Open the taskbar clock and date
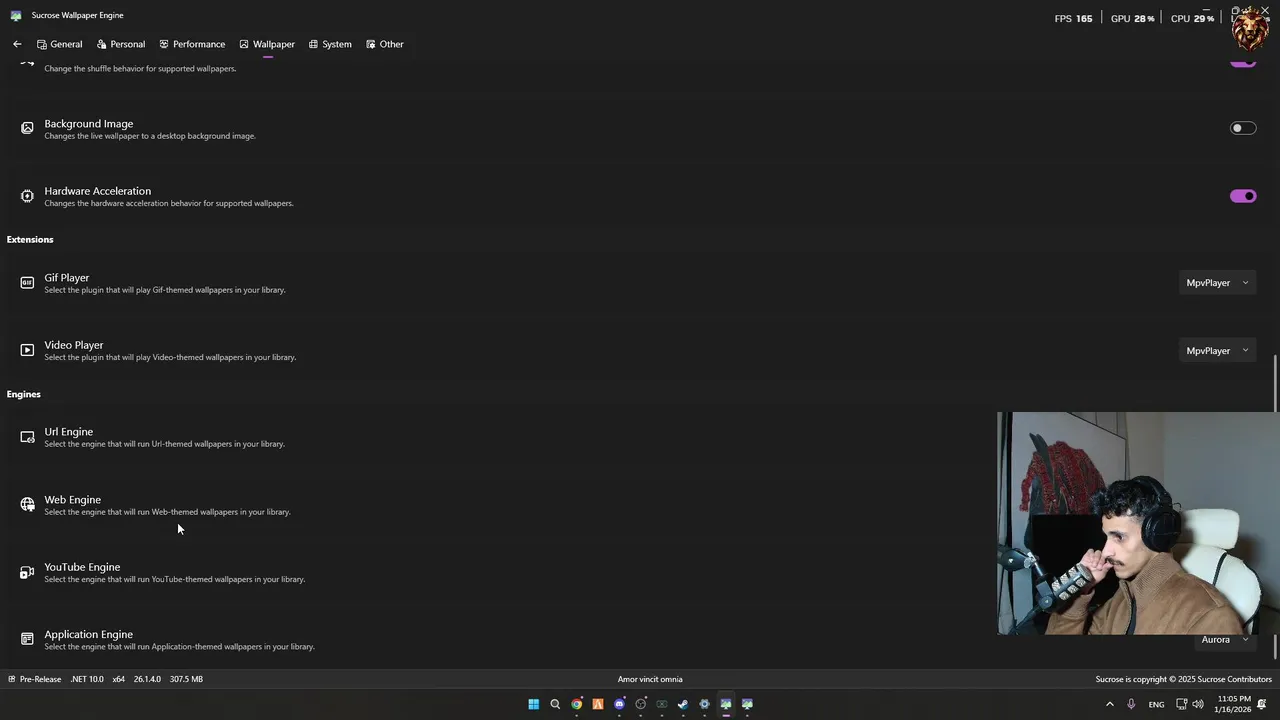1280x720 pixels. (x=1232, y=704)
